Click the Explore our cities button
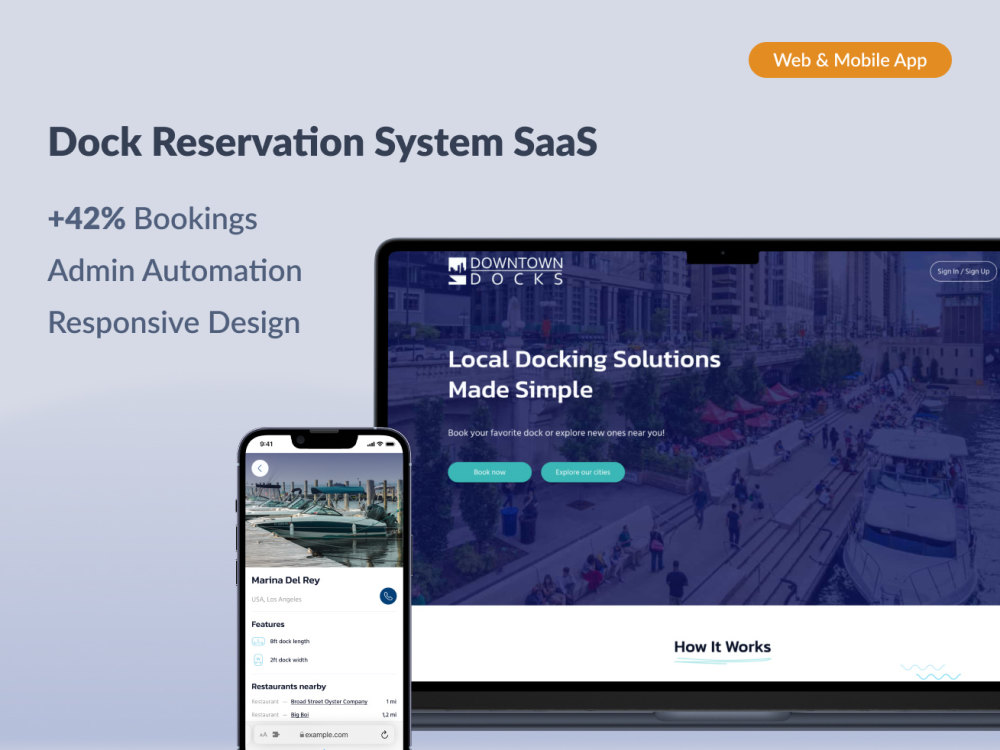1000x750 pixels. pyautogui.click(x=582, y=472)
